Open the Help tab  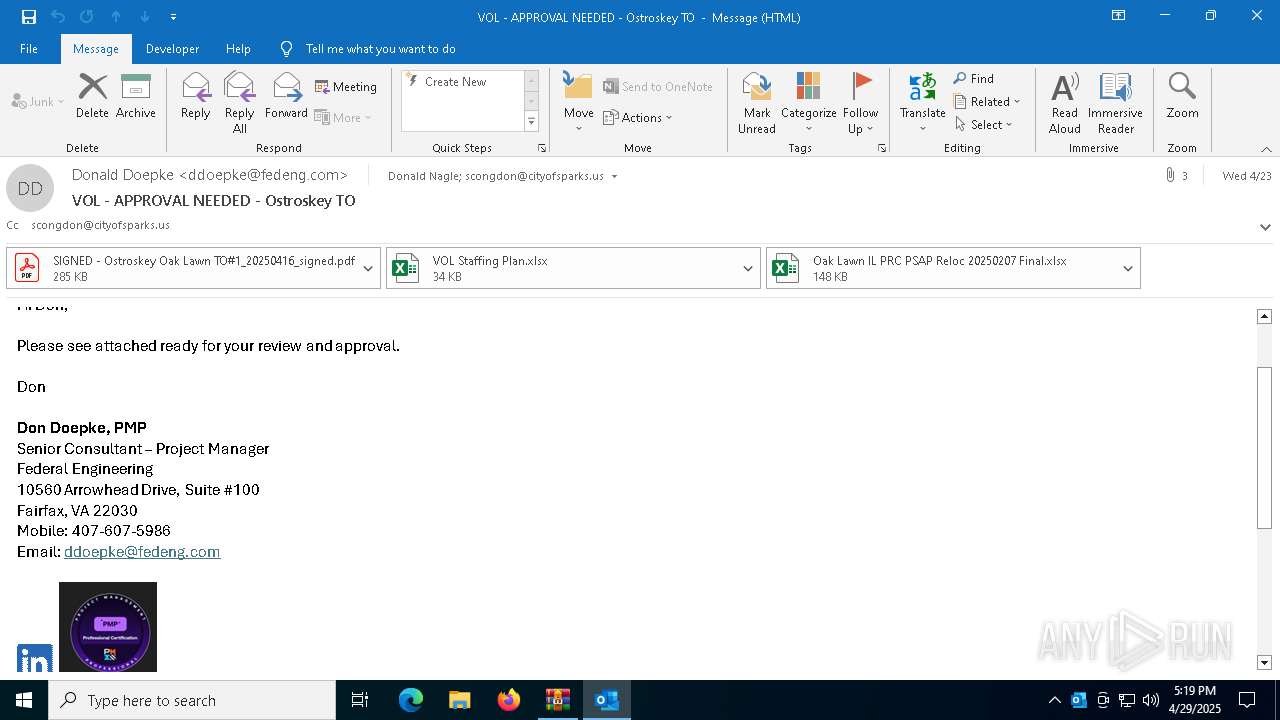238,49
